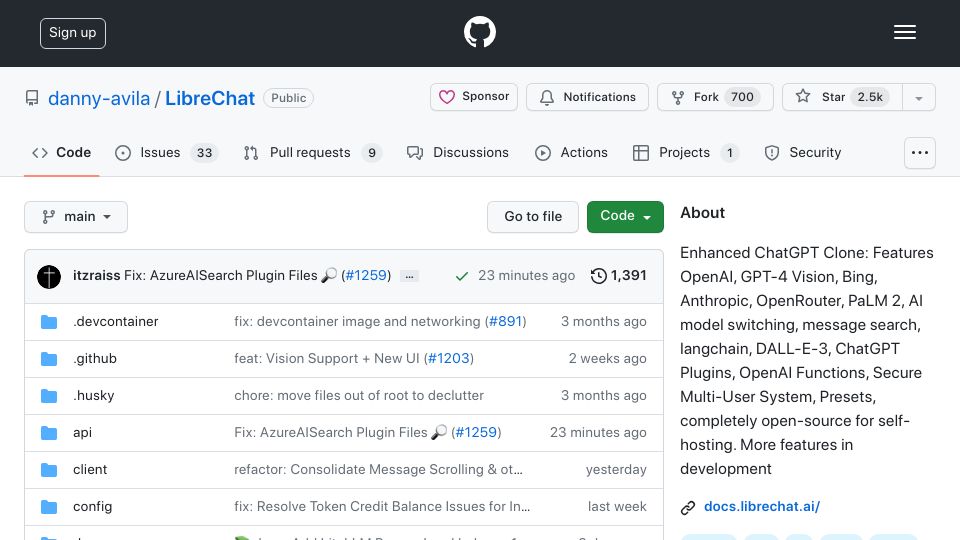
Task: Open the itzraiss author link
Action: coord(97,276)
